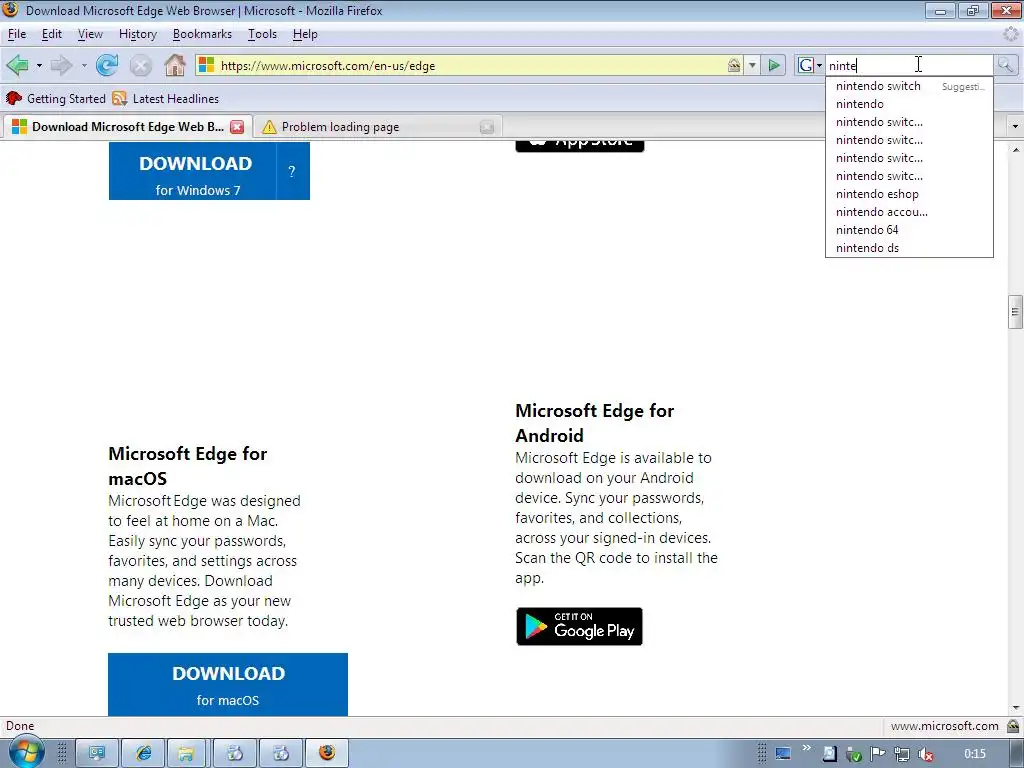Click the scrollbar down arrow
This screenshot has width=1024, height=768.
(x=1015, y=708)
